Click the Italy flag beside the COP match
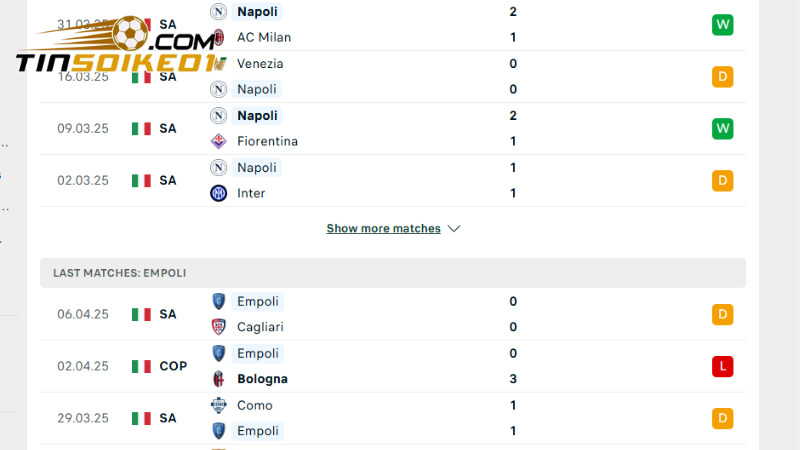 141,367
